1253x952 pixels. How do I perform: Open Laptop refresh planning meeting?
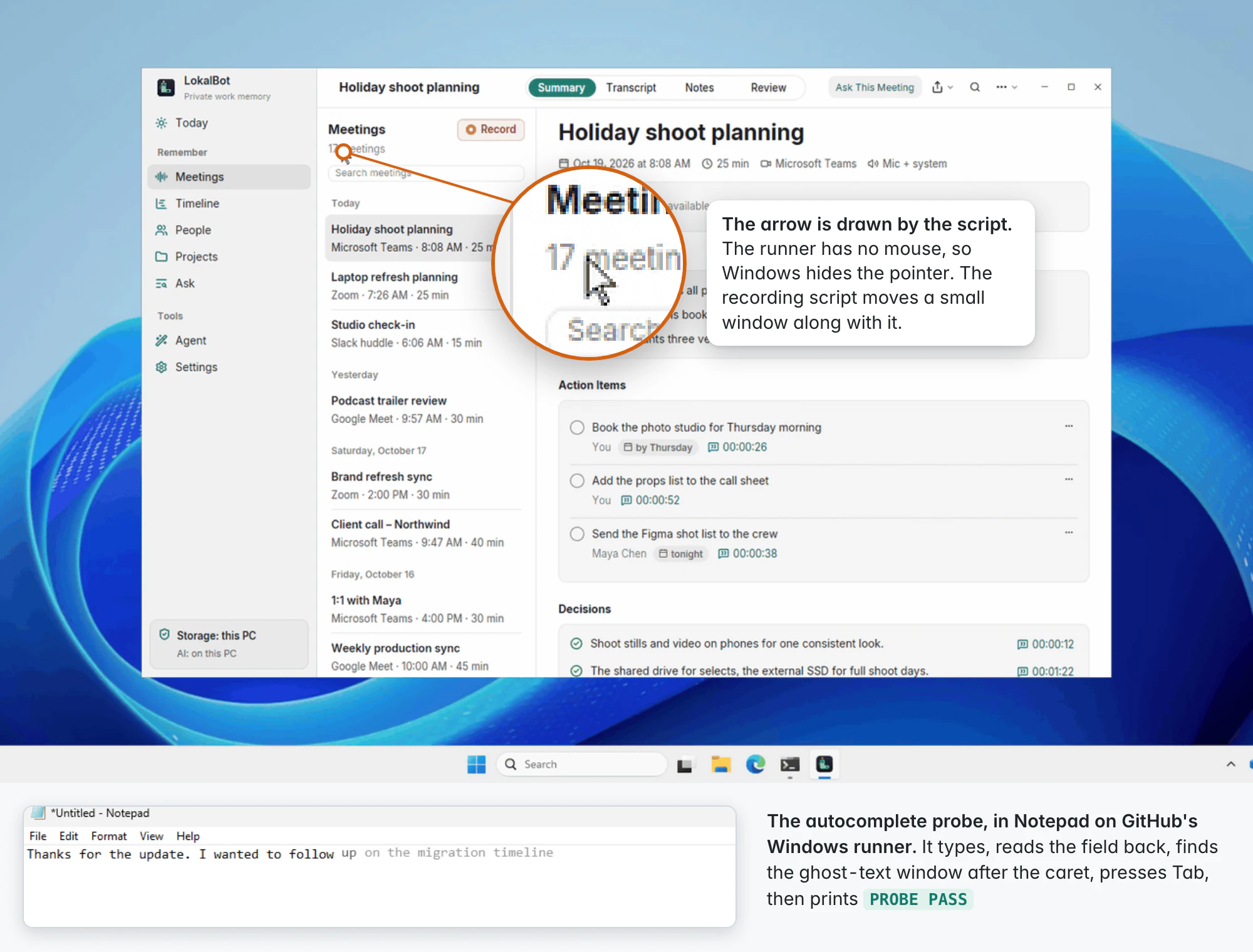coord(424,286)
